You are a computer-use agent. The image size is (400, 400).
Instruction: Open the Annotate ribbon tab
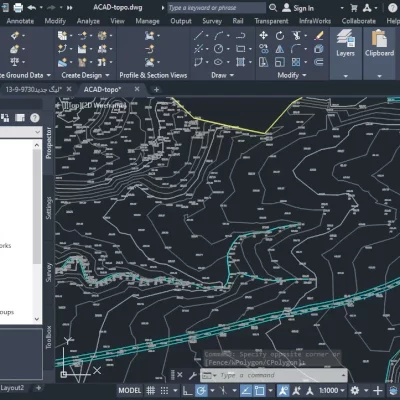(x=20, y=21)
